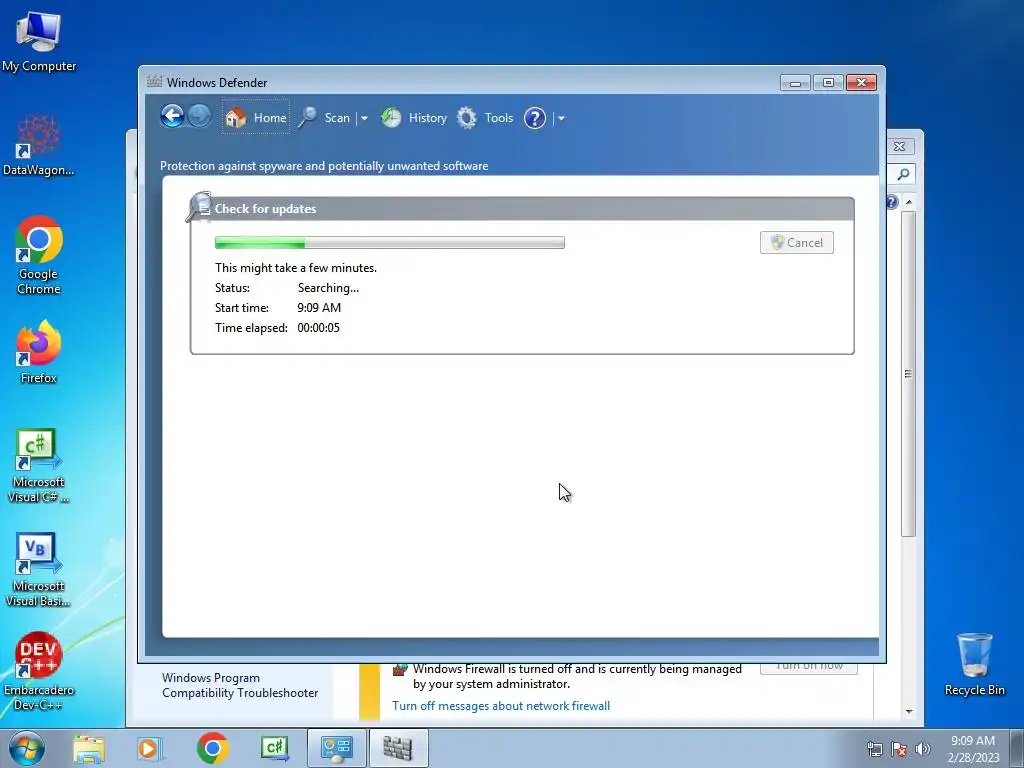This screenshot has height=768, width=1024.
Task: Click the help icon in the background window
Action: (892, 202)
